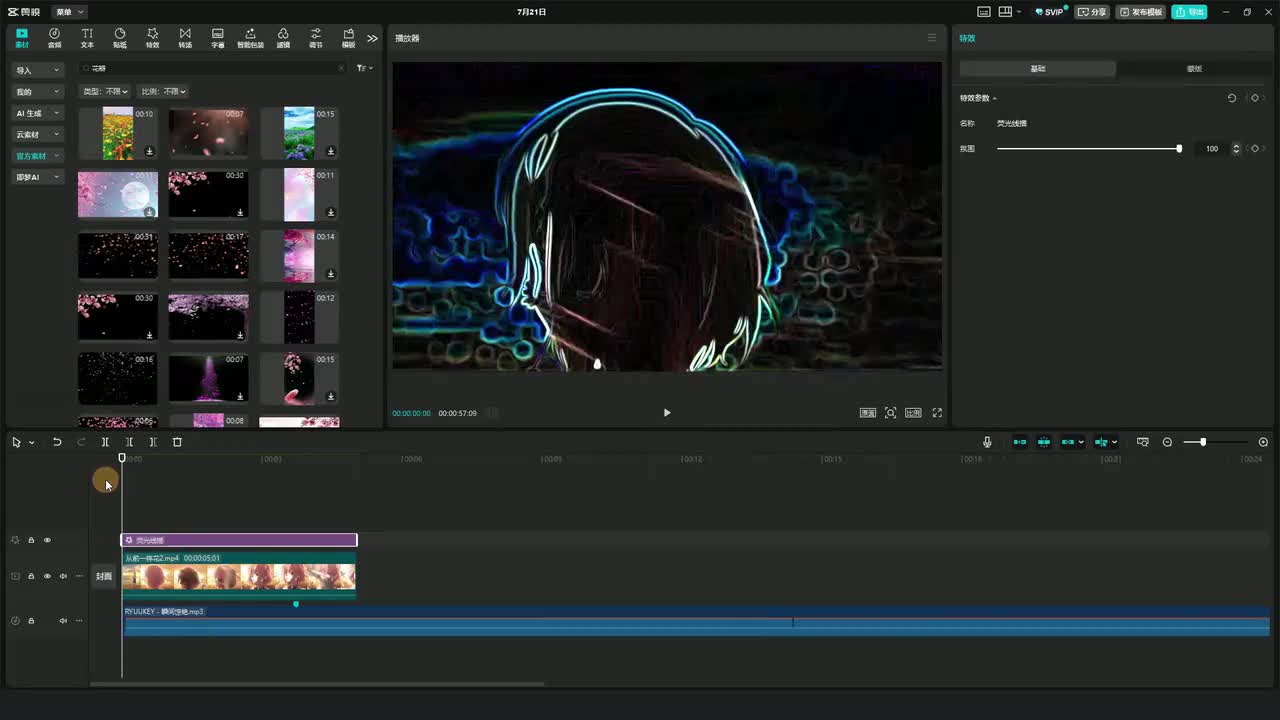Expand the 类型 (Type) filter dropdown
1280x720 pixels.
[x=105, y=91]
